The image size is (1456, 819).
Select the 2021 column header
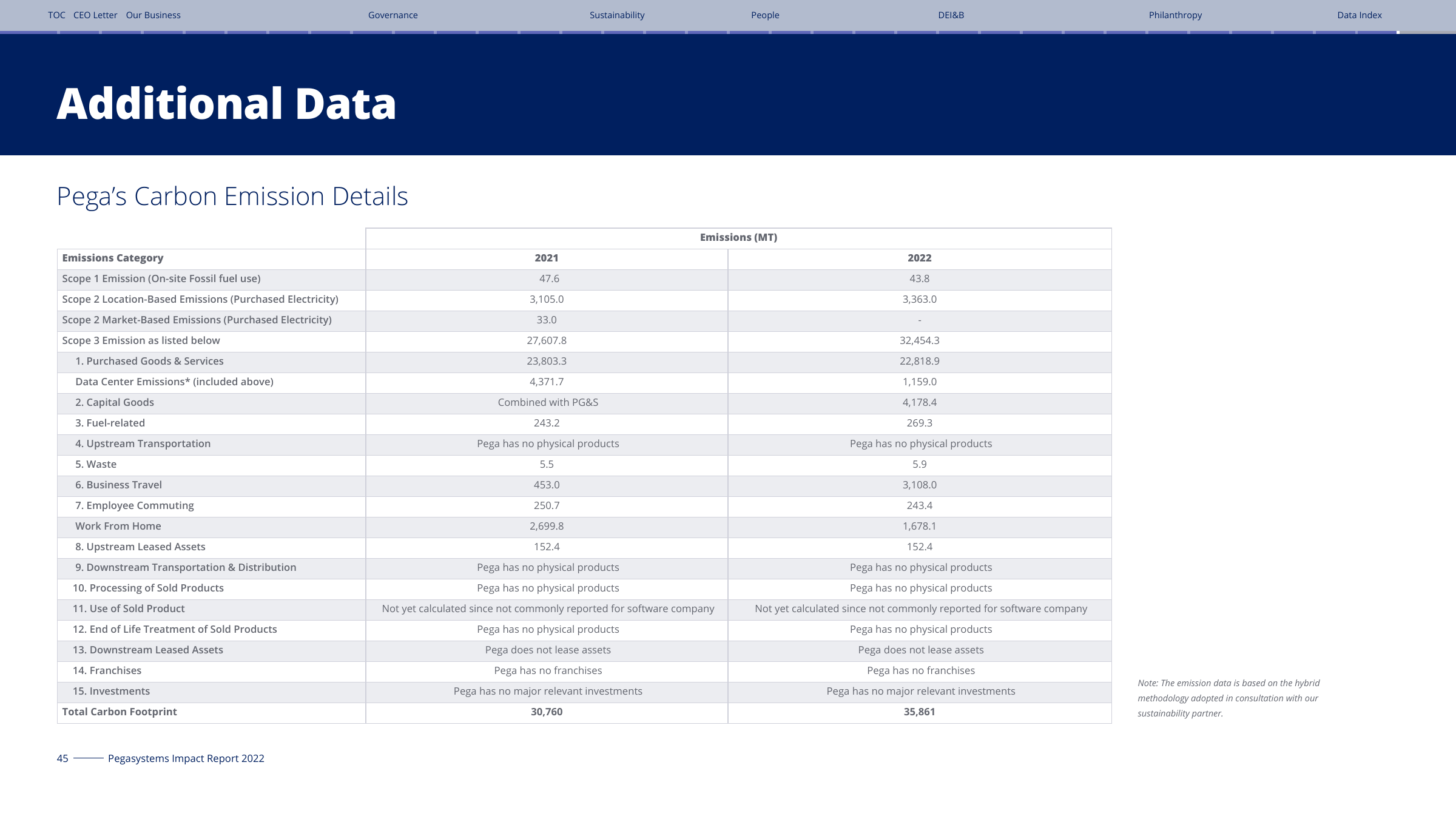[x=547, y=258]
